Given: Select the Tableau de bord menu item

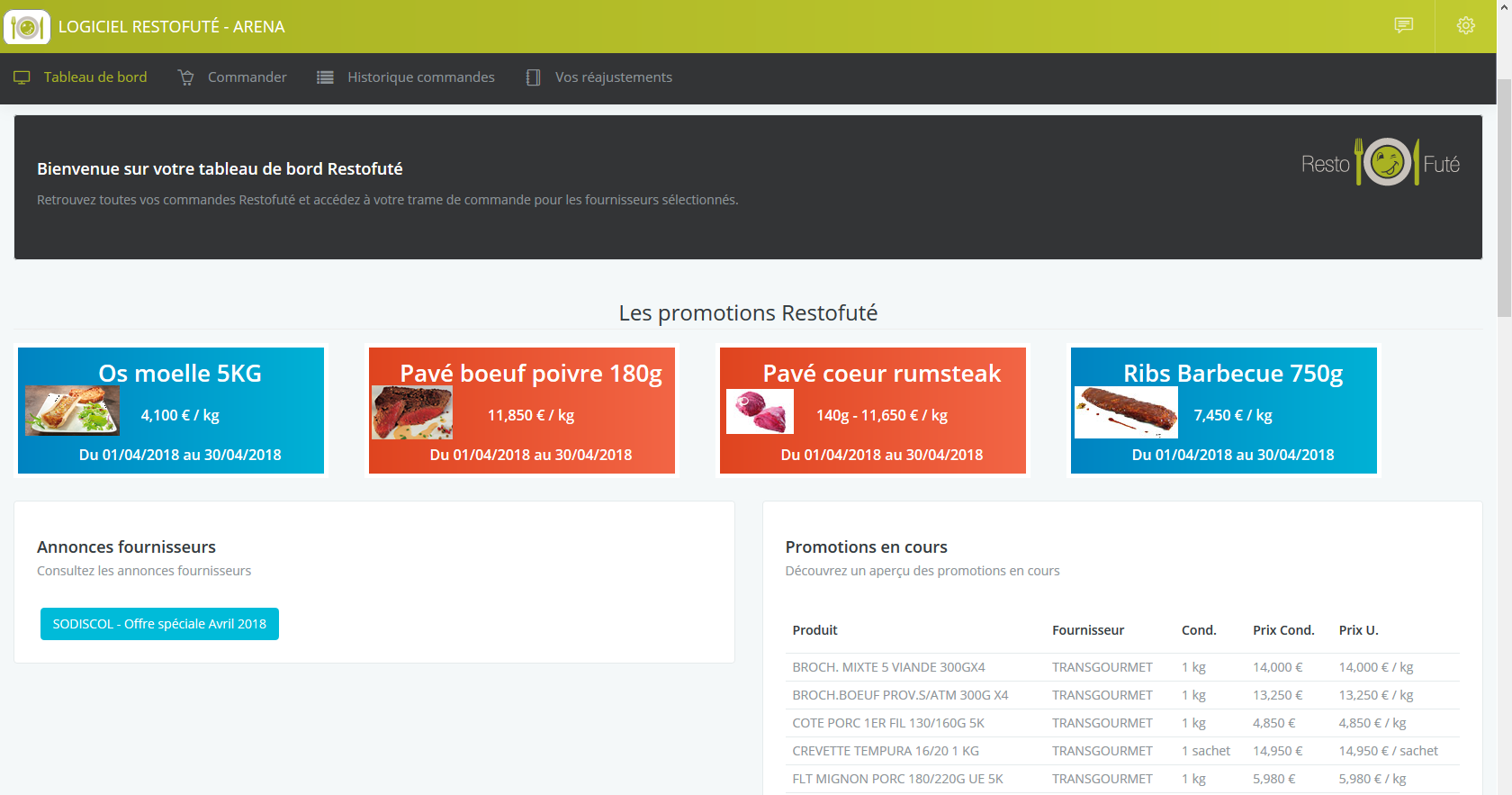Looking at the screenshot, I should point(94,77).
